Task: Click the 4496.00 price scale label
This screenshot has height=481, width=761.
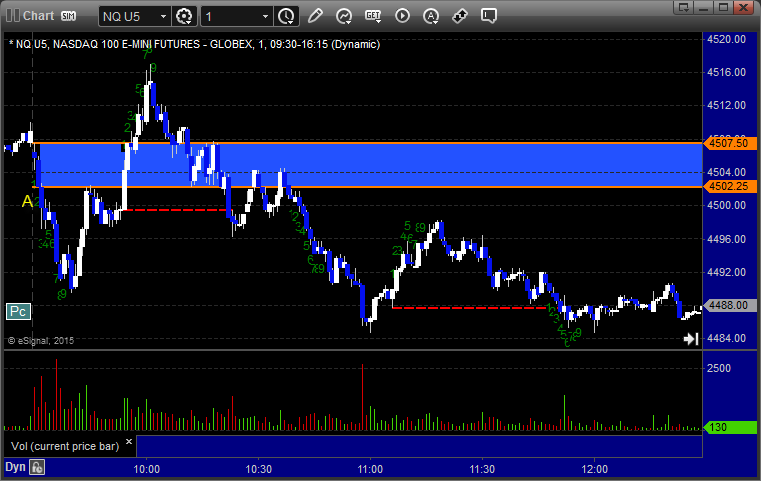Action: (x=727, y=239)
